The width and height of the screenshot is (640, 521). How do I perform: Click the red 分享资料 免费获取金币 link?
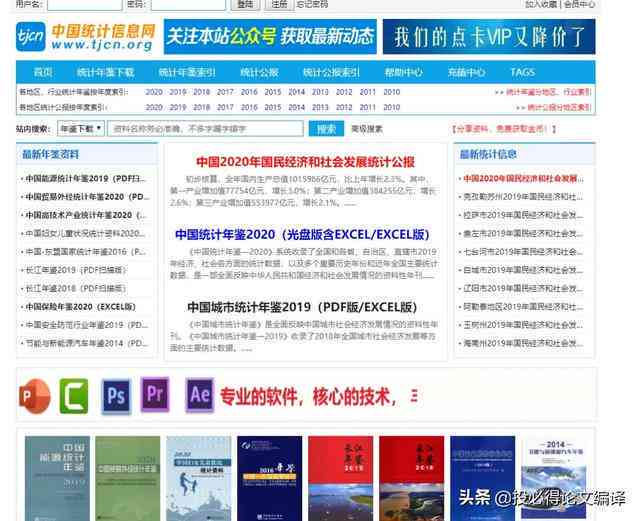click(504, 129)
